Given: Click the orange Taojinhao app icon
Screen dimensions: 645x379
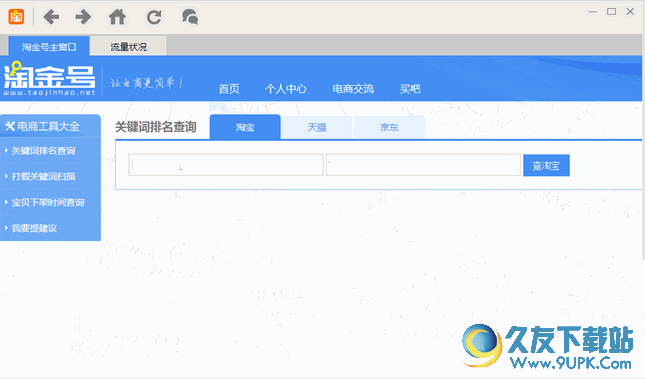Looking at the screenshot, I should (16, 17).
